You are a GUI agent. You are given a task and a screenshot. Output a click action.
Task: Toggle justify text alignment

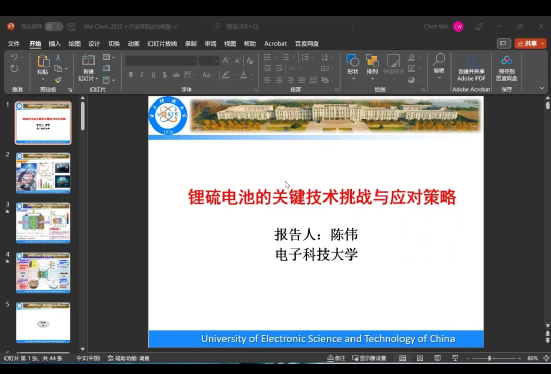click(302, 80)
